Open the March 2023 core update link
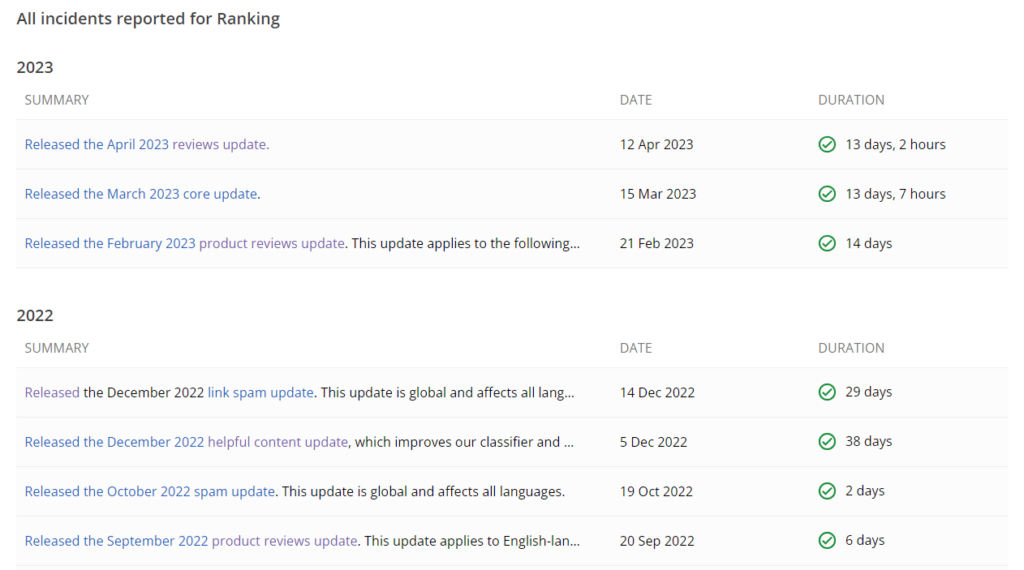 tap(141, 194)
